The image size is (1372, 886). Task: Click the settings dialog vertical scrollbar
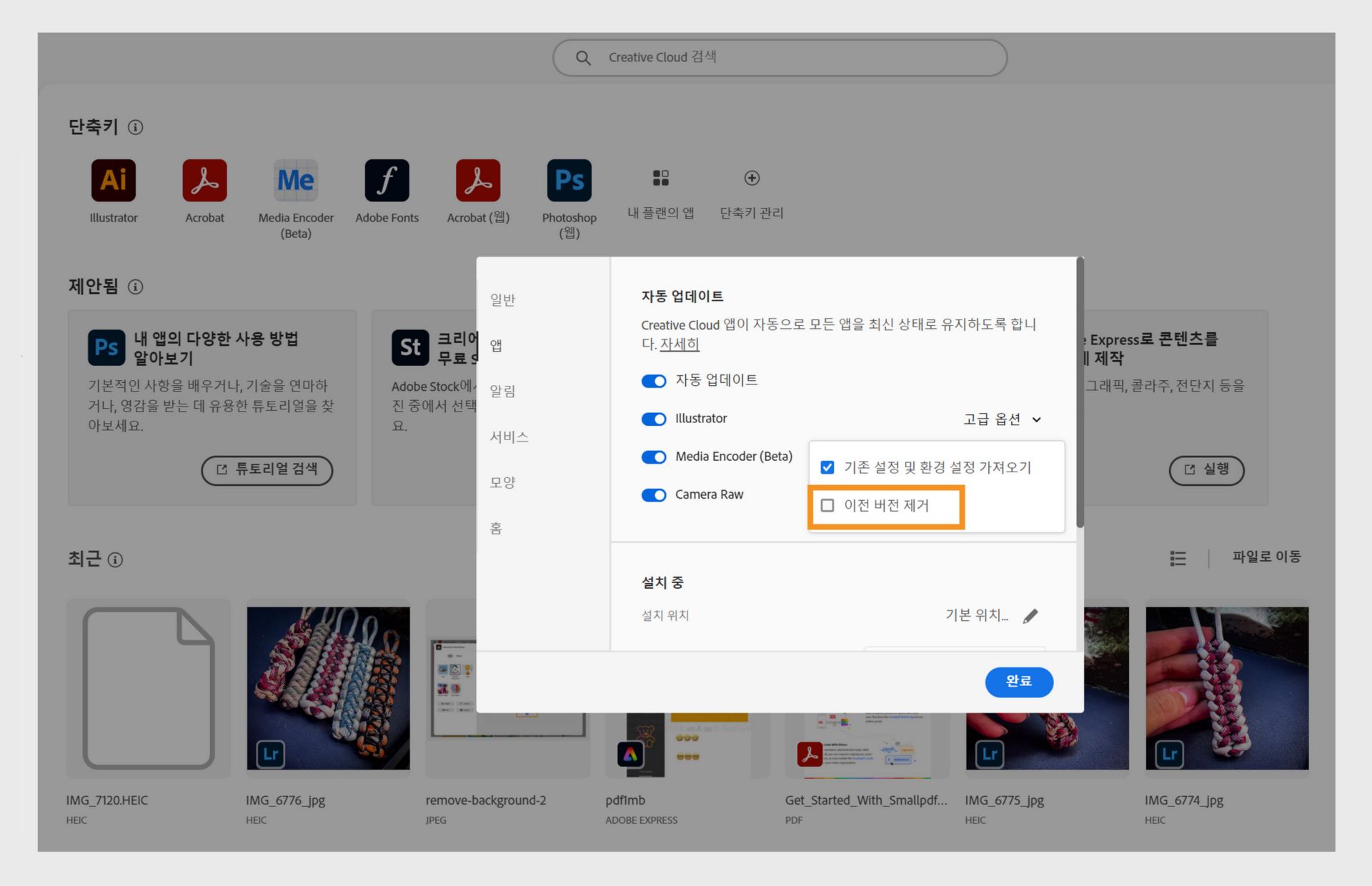tap(1080, 393)
